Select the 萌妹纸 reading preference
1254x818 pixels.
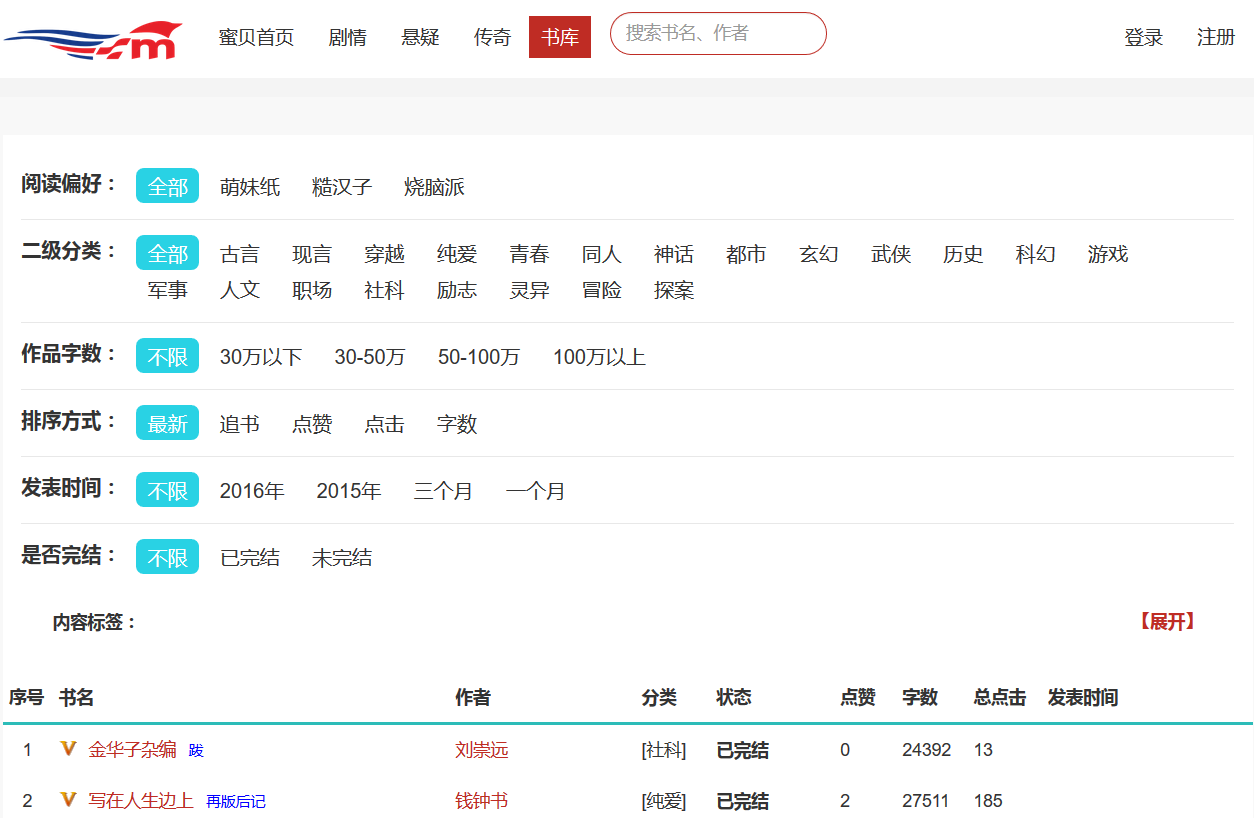250,187
